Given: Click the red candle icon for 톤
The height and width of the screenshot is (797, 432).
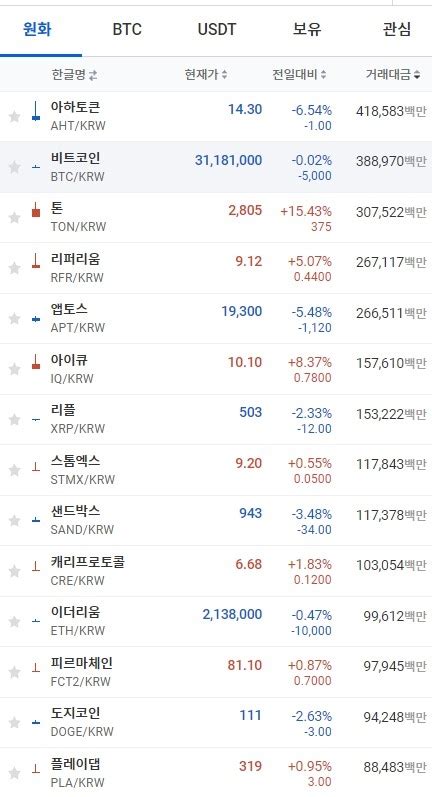Looking at the screenshot, I should (36, 209).
